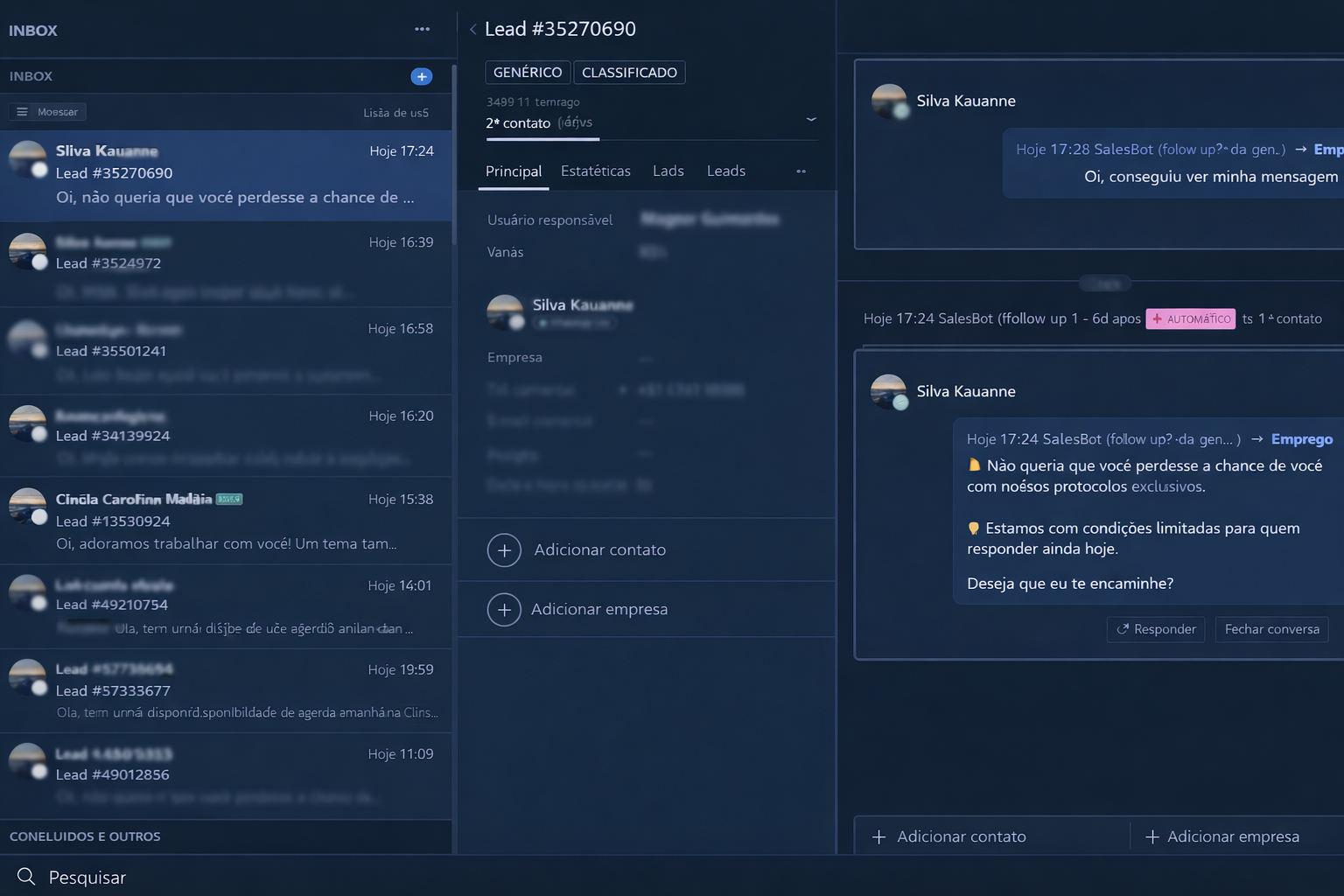
Task: Toggle the GENÉRICO status pill
Action: coord(528,72)
